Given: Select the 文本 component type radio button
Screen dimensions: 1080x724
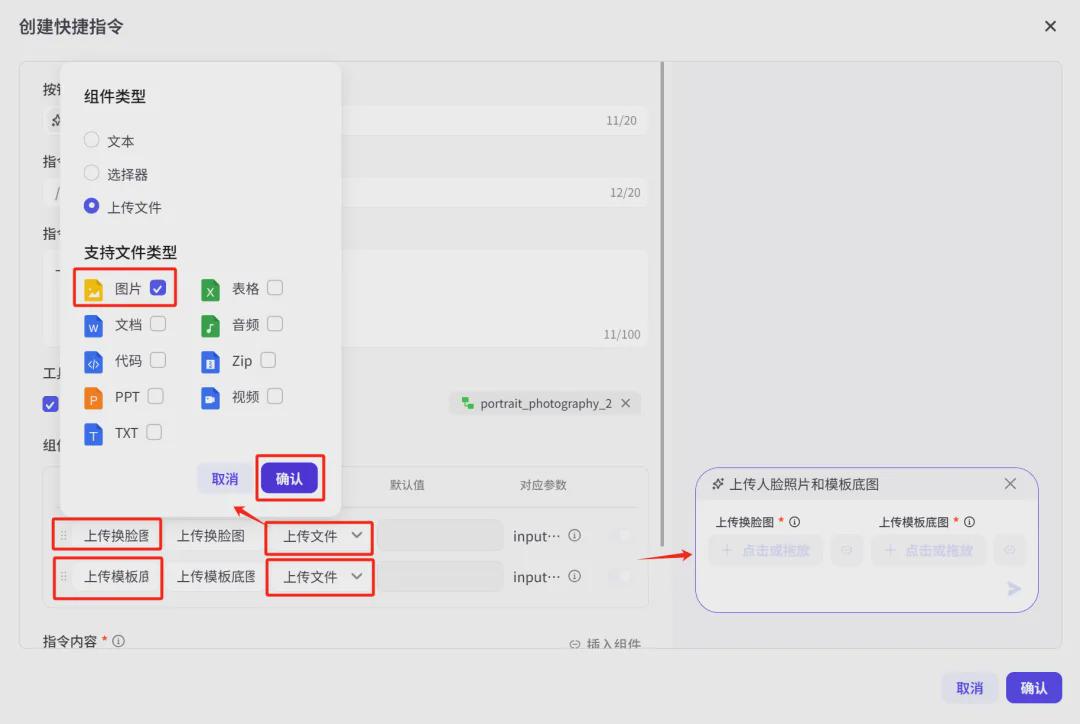Looking at the screenshot, I should pyautogui.click(x=91, y=140).
